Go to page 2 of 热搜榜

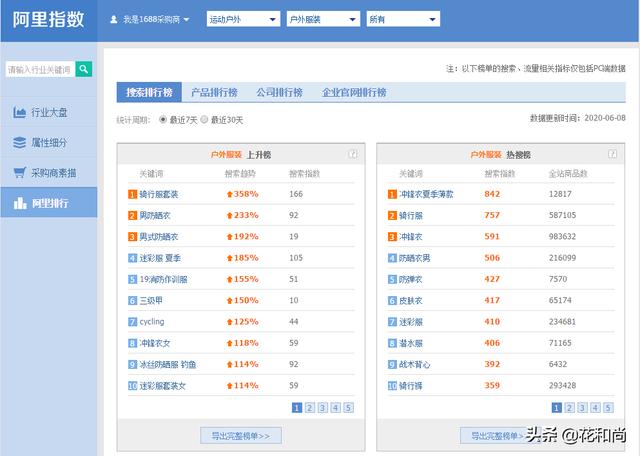pos(569,407)
